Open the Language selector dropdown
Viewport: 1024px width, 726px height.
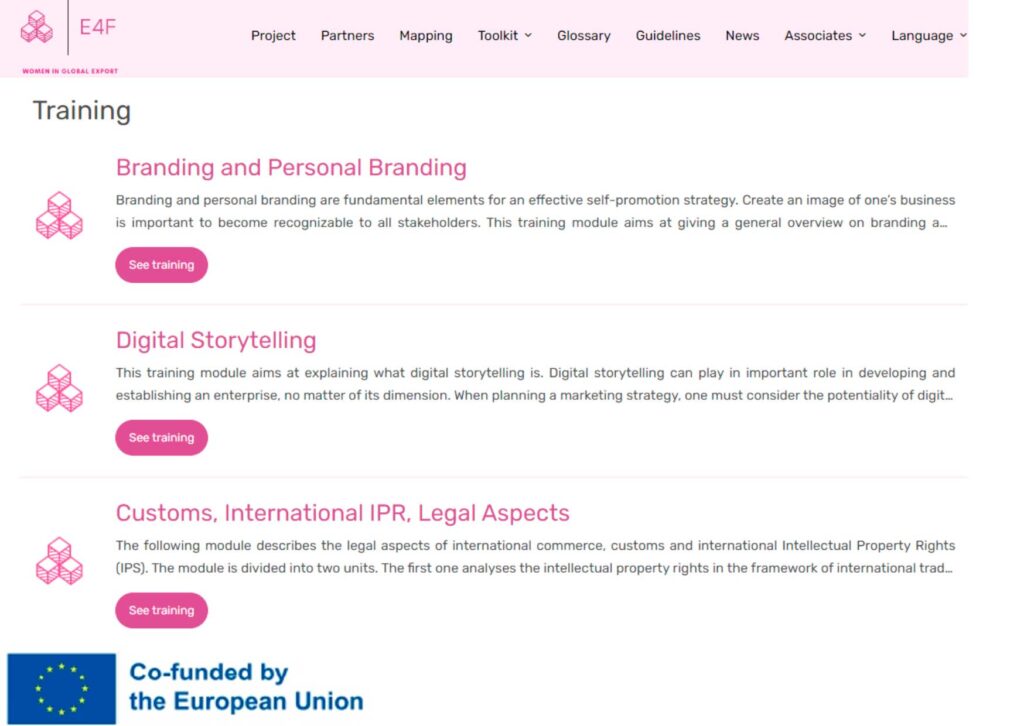(929, 35)
